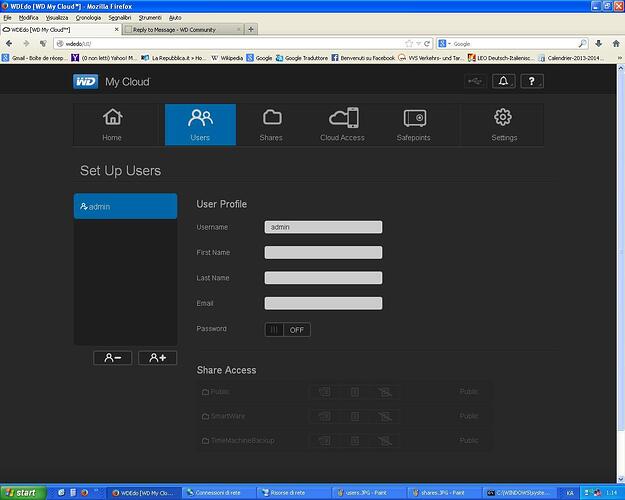Open the Visualizza menu
625x500 pixels.
click(x=57, y=18)
